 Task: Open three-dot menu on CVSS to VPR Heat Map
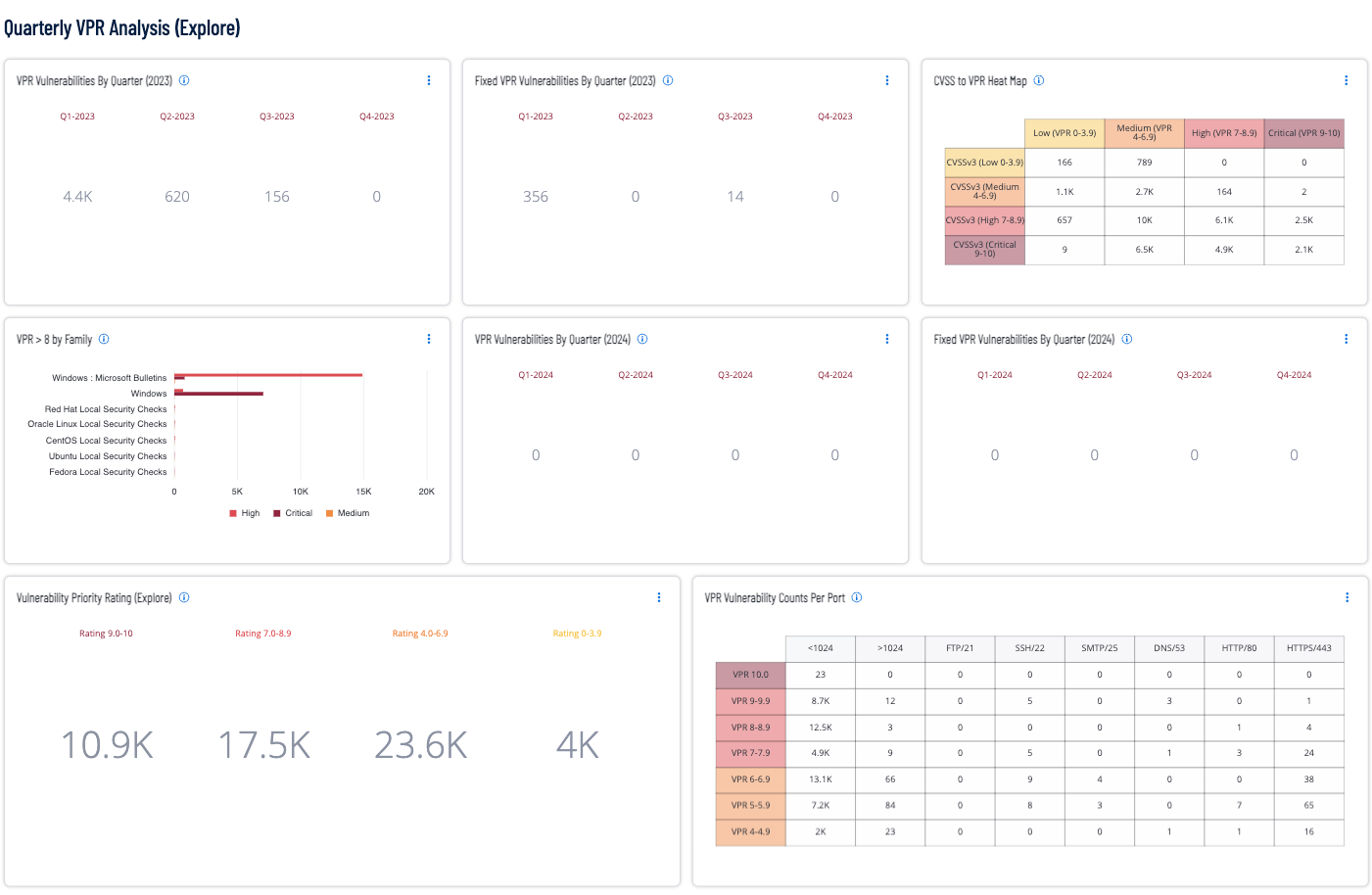pos(1346,81)
